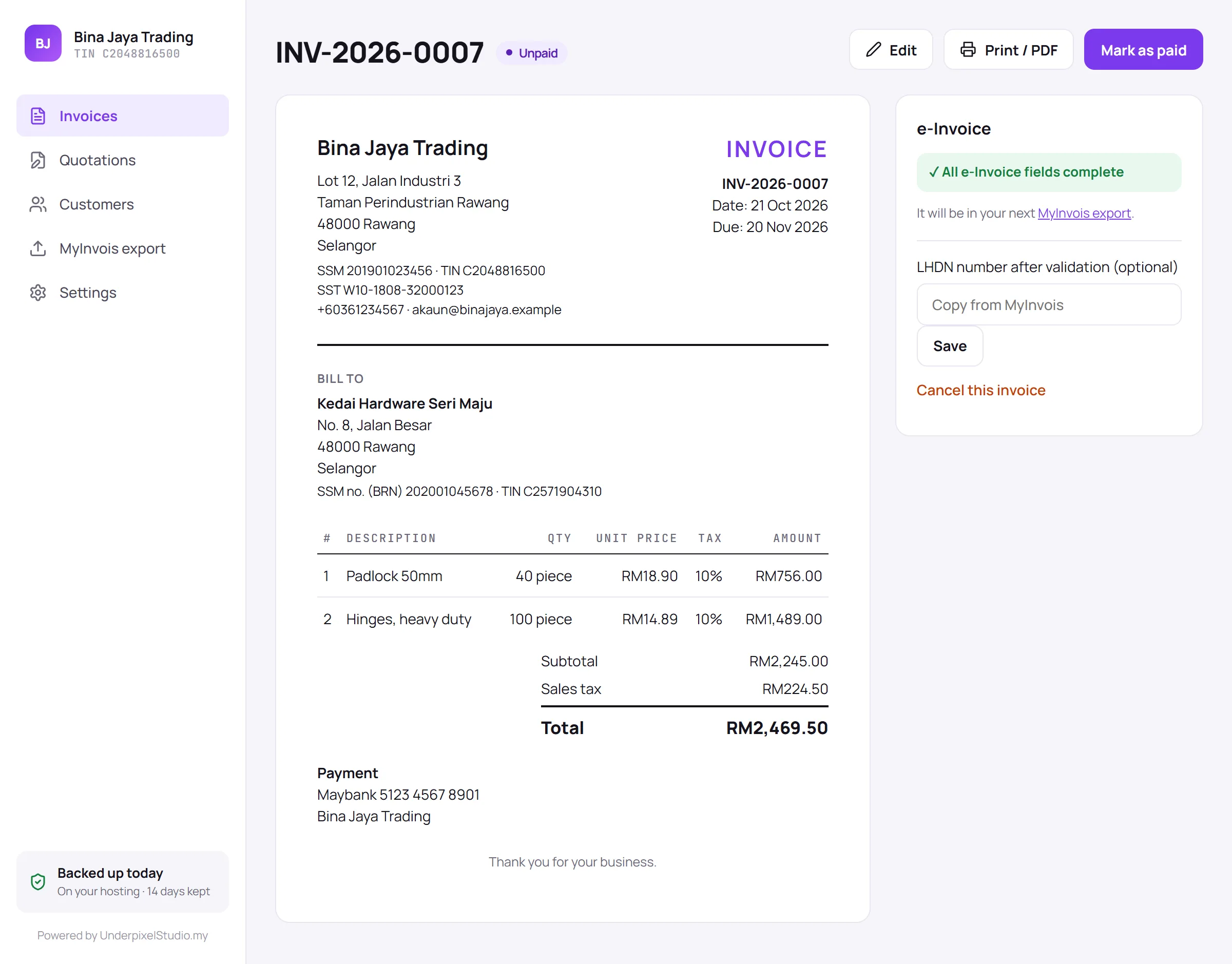This screenshot has height=964, width=1232.
Task: Click Cancel this invoice
Action: click(x=981, y=390)
